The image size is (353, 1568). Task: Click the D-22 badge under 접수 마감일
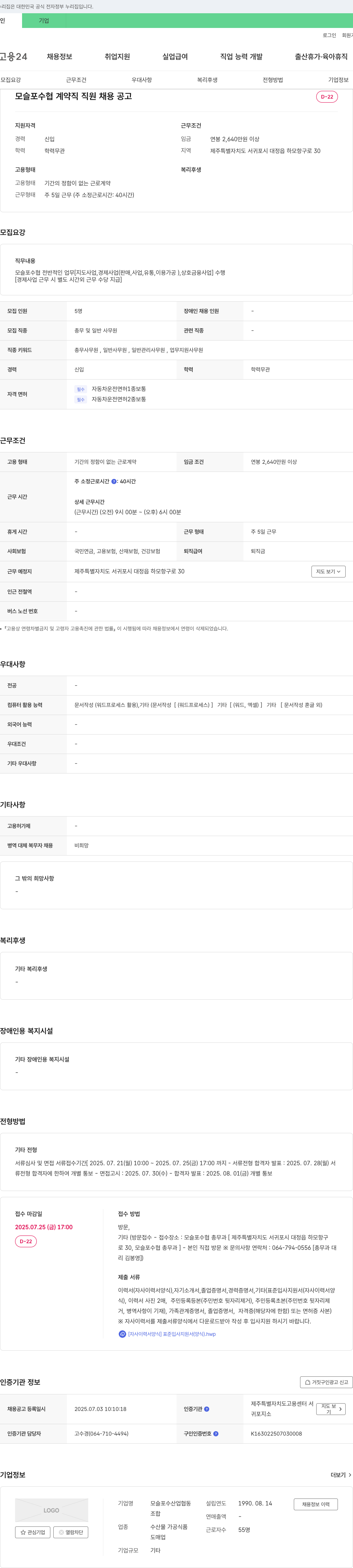(x=26, y=1241)
